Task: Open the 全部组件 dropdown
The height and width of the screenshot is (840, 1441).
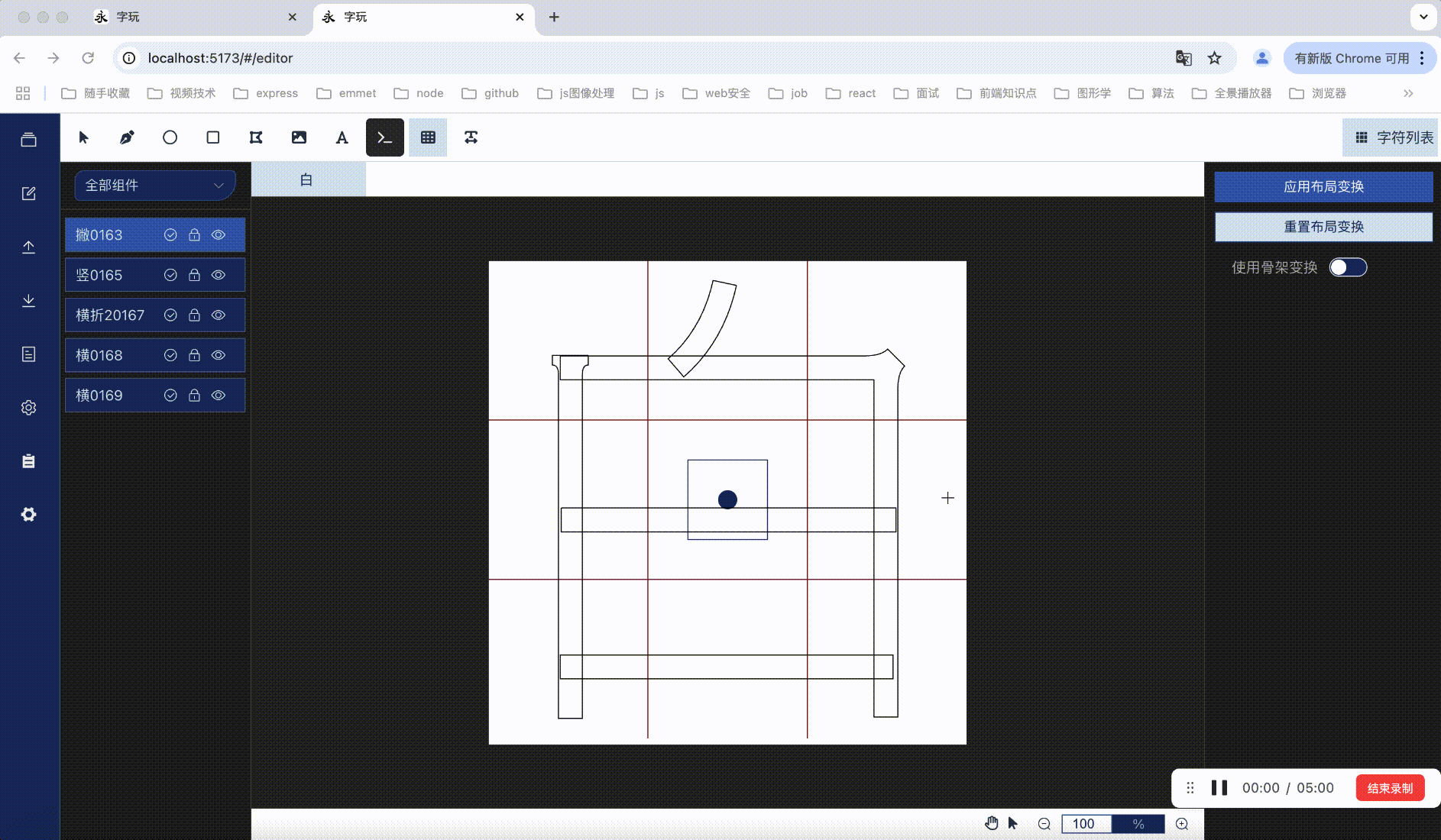Action: (154, 185)
